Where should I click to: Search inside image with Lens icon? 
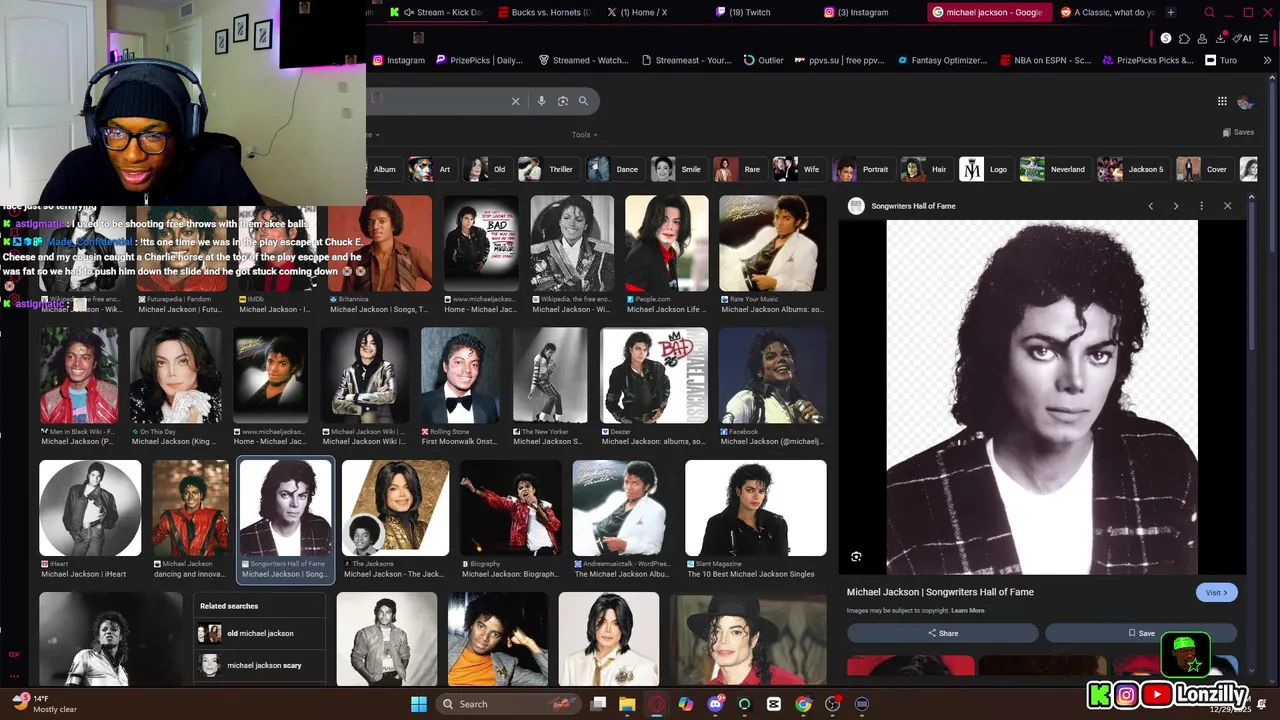856,557
